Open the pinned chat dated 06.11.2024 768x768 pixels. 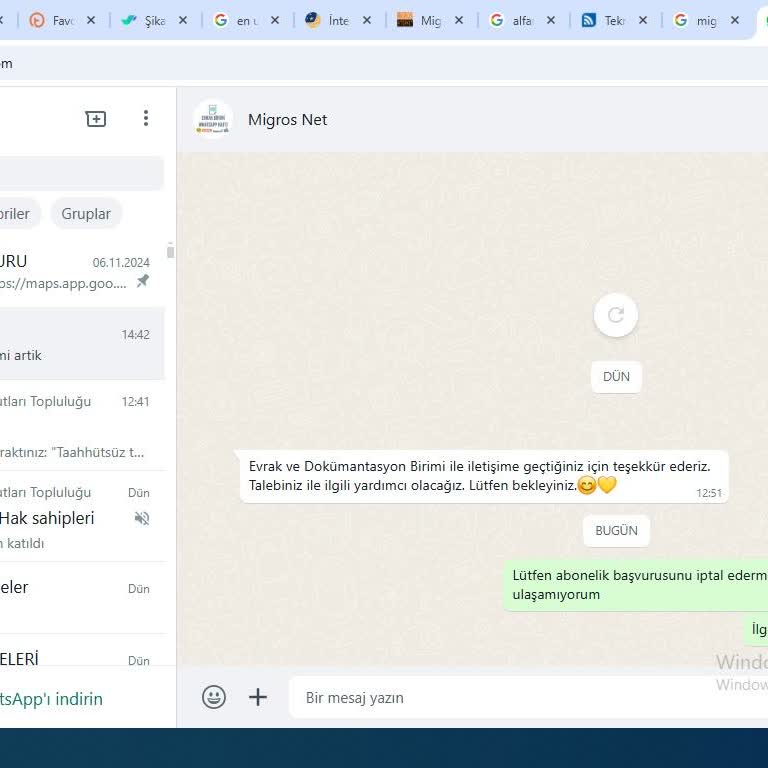click(82, 272)
